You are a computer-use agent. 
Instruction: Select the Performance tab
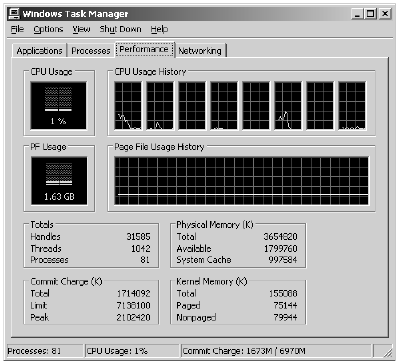point(145,49)
